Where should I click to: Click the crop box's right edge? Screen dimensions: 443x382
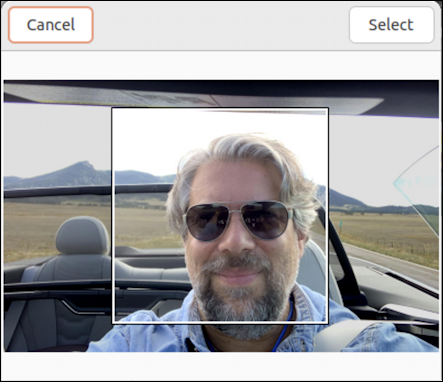tap(328, 215)
